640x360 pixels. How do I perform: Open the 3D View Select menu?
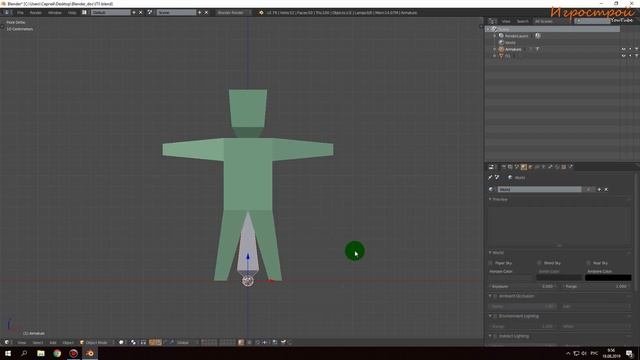(38, 342)
